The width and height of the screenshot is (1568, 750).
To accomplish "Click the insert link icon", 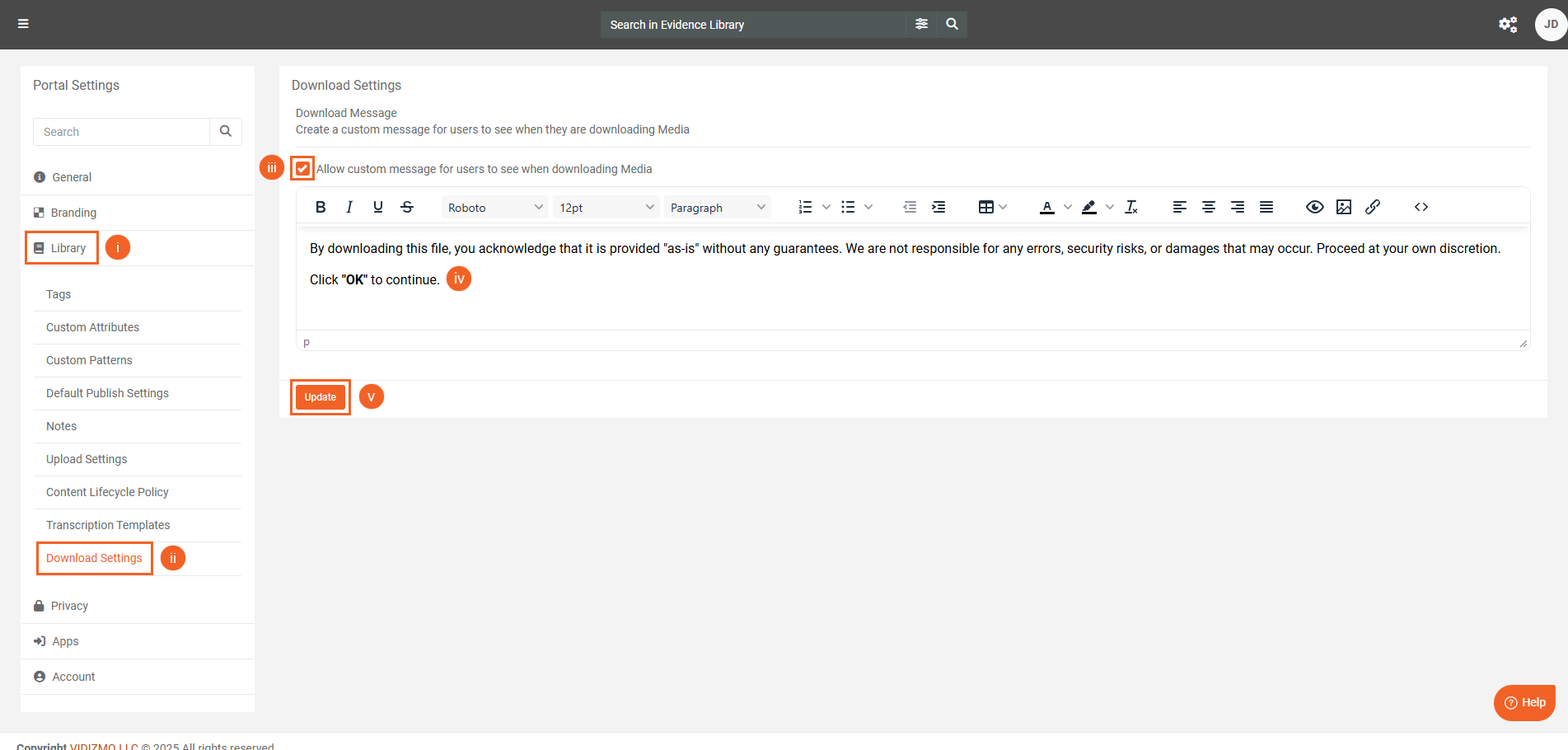I will click(1373, 207).
